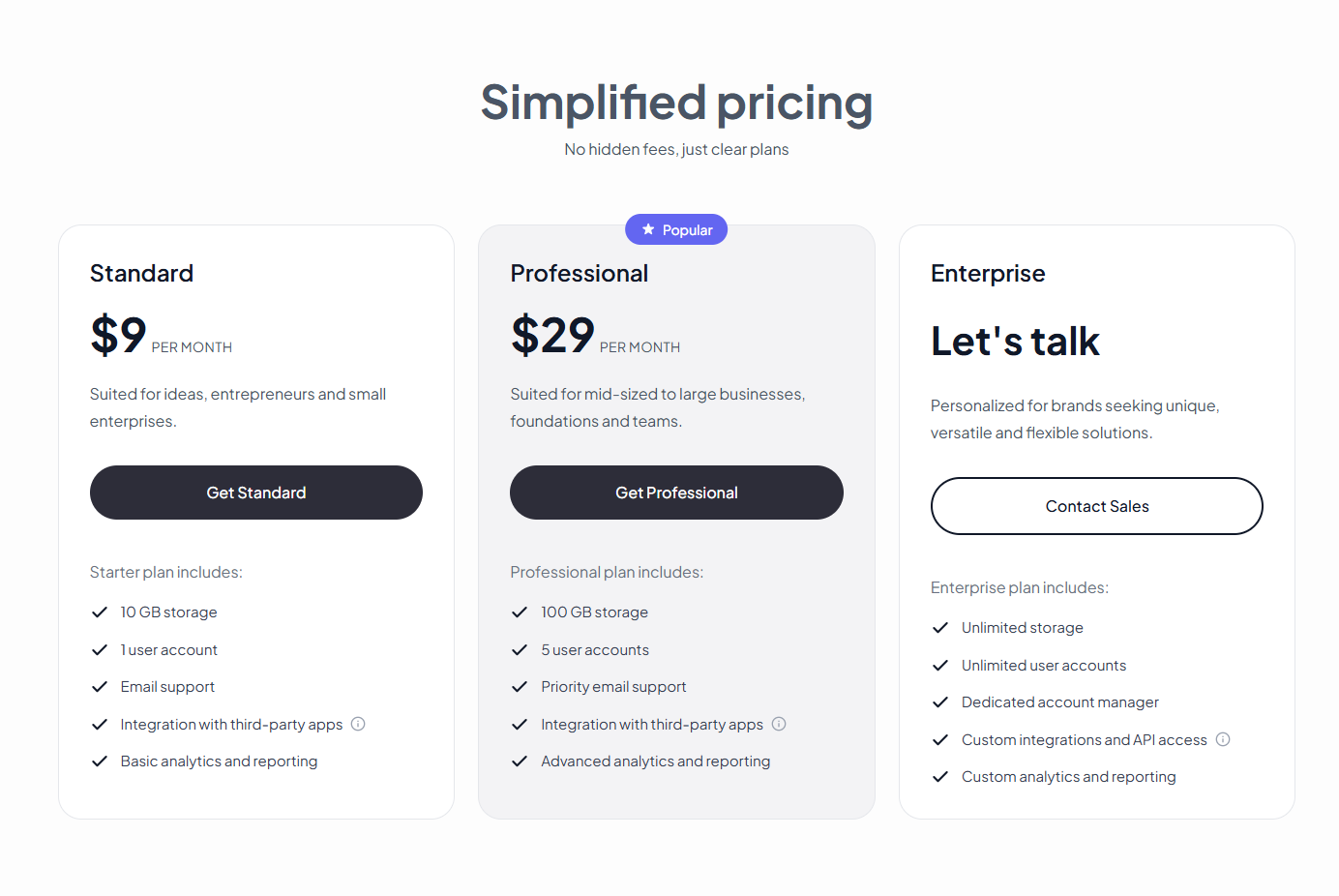Click the Simplified pricing heading
The image size is (1339, 896).
(x=676, y=103)
